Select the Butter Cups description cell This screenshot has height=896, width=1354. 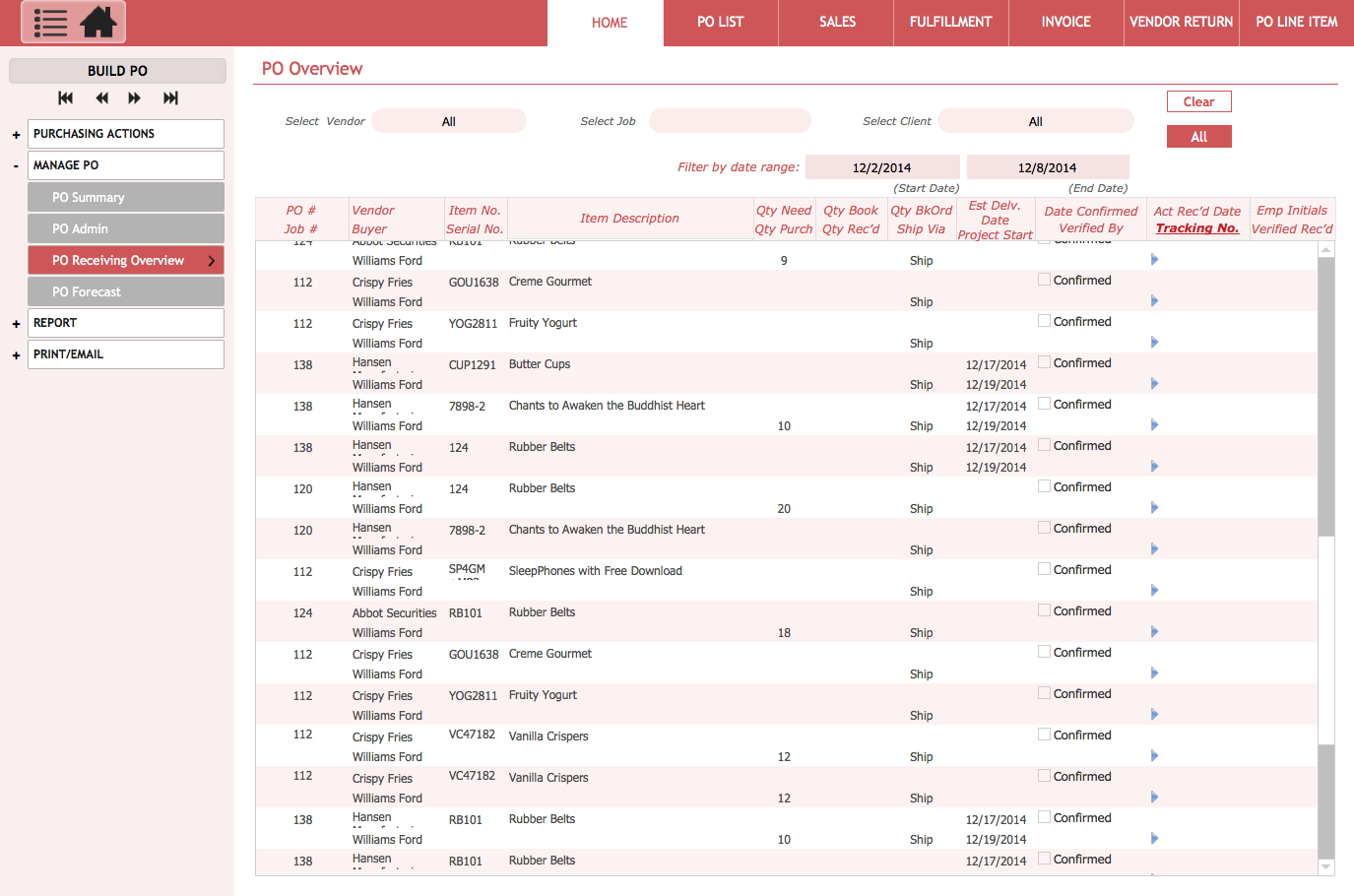(x=540, y=364)
